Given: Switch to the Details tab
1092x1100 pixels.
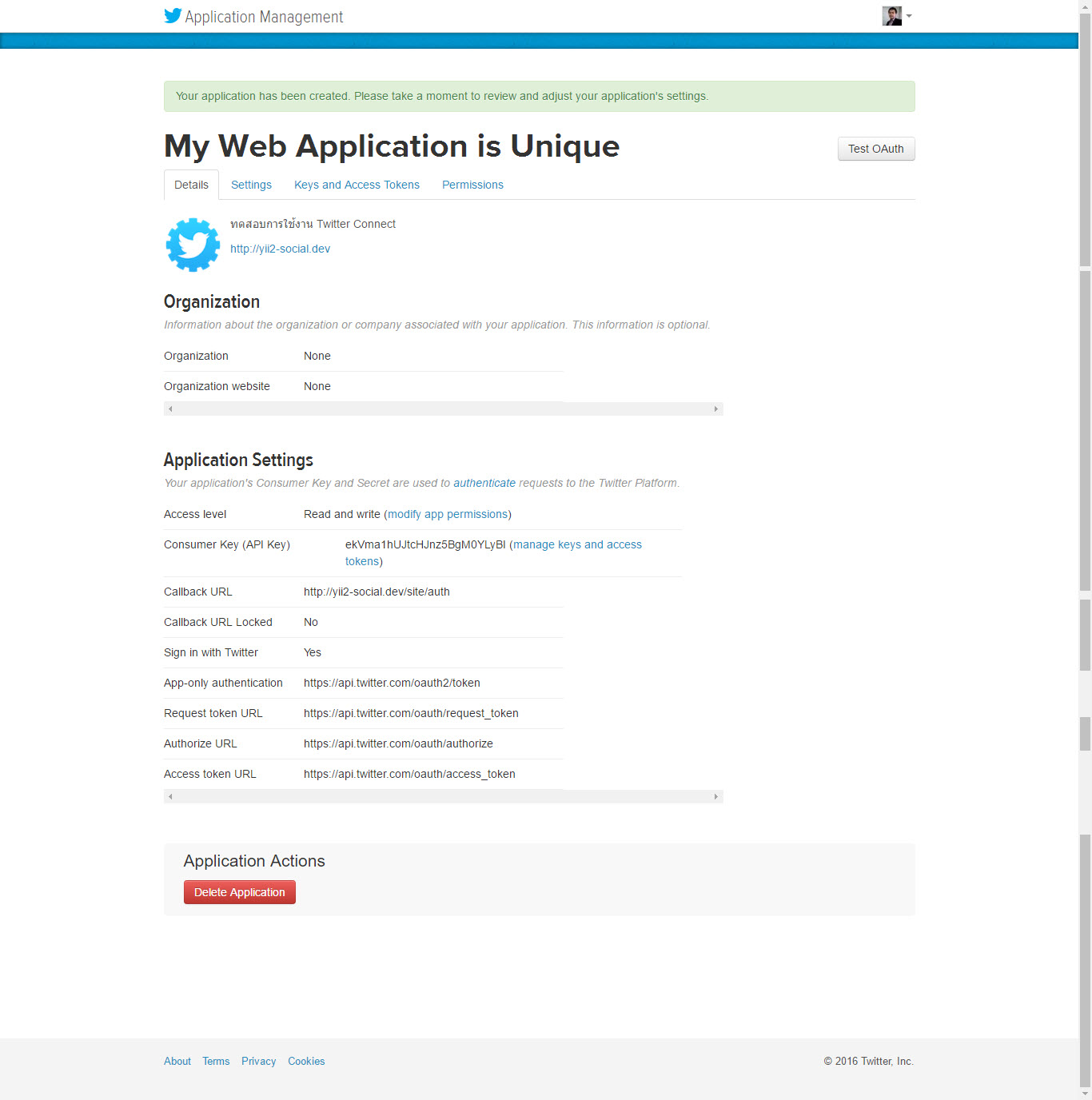Looking at the screenshot, I should (191, 185).
